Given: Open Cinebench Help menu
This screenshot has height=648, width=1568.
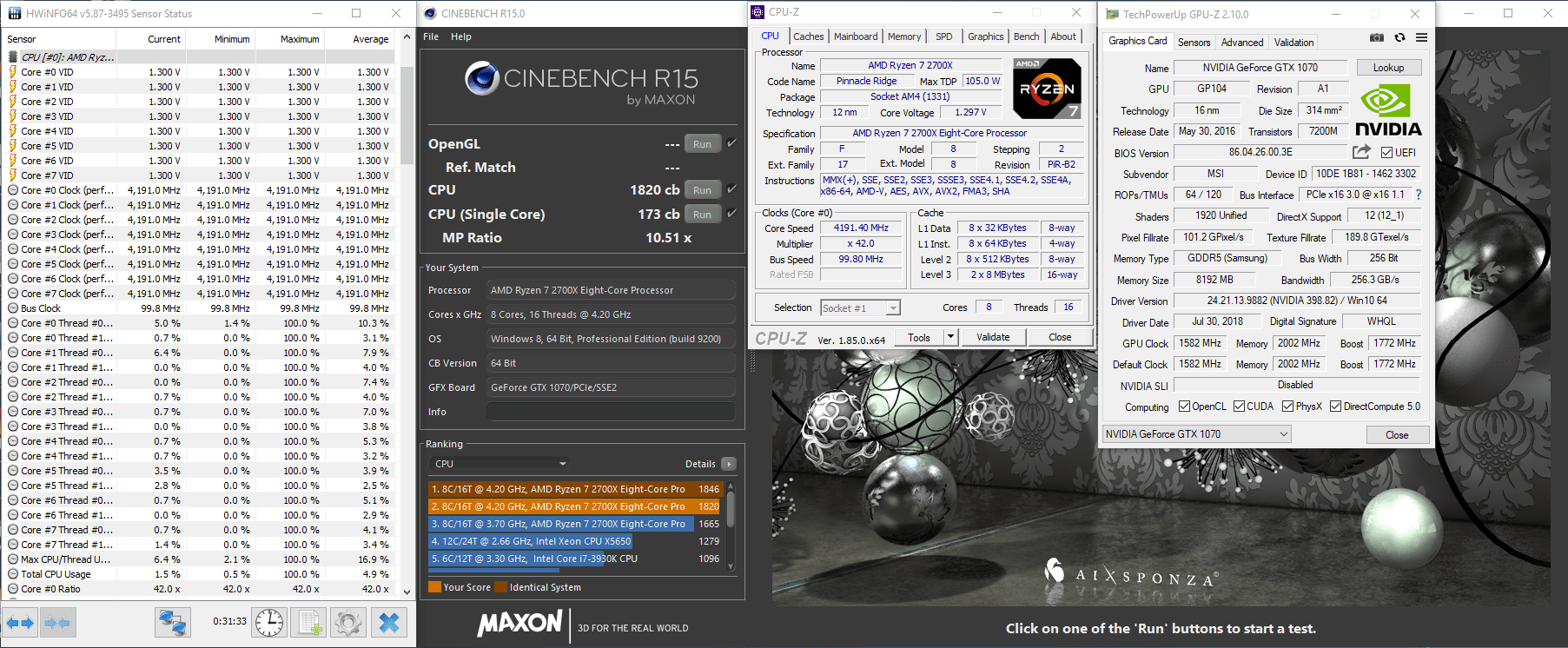Looking at the screenshot, I should point(461,36).
